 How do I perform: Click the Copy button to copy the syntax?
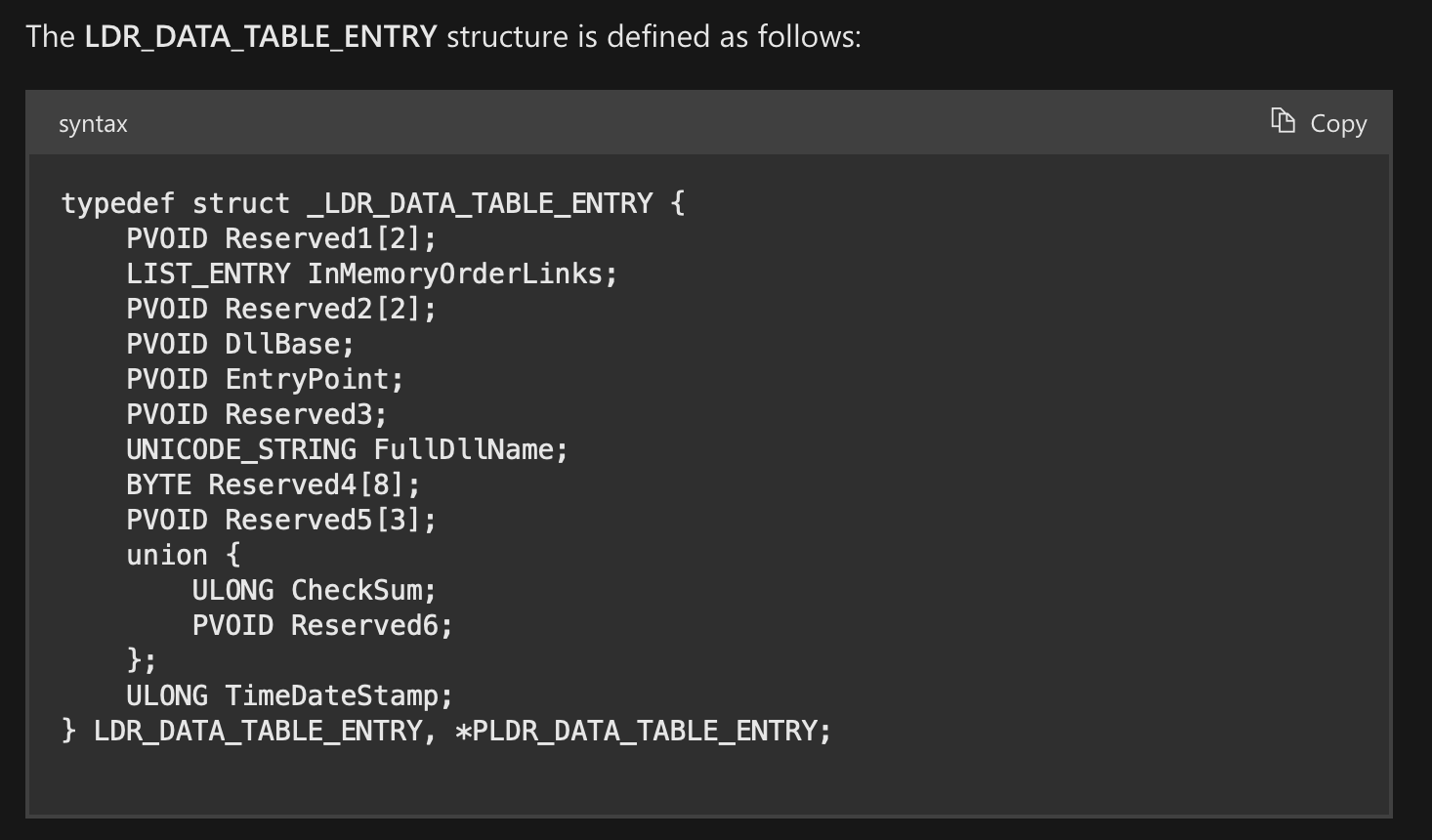click(x=1319, y=122)
